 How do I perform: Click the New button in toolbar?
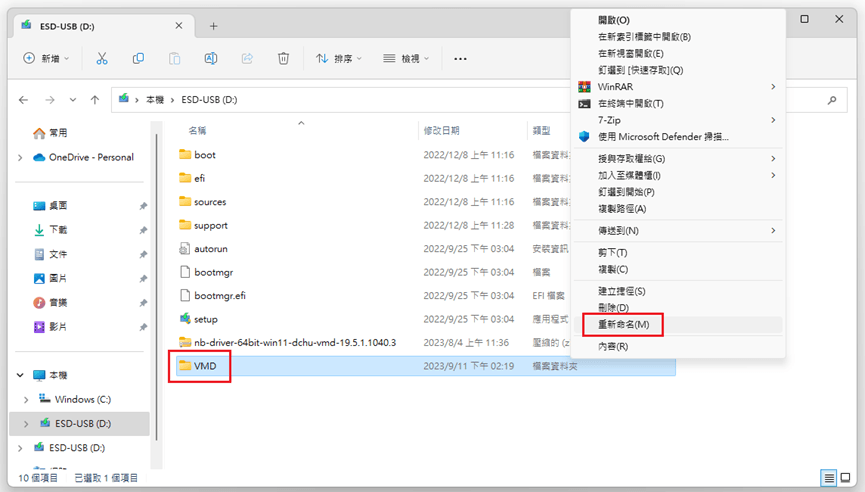coord(46,59)
